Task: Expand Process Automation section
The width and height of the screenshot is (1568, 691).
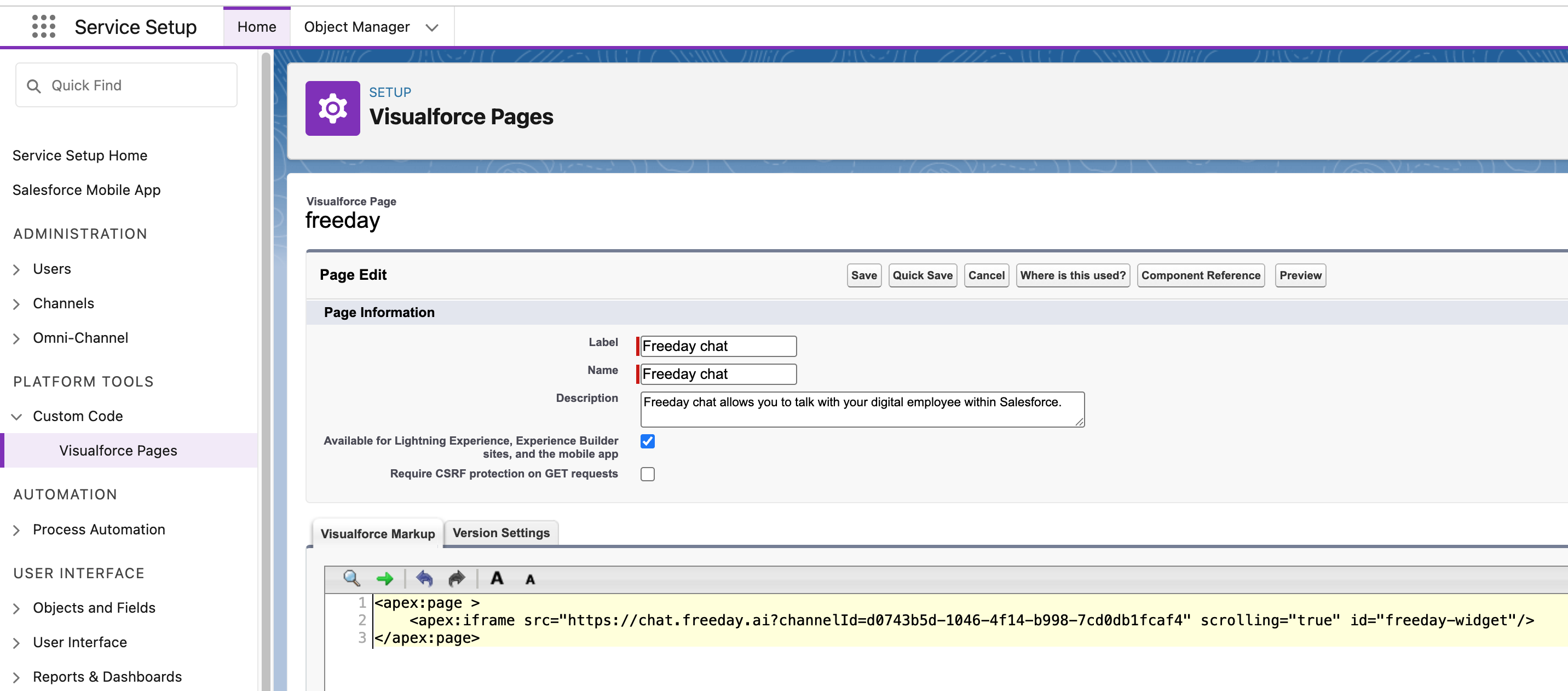Action: coord(16,530)
